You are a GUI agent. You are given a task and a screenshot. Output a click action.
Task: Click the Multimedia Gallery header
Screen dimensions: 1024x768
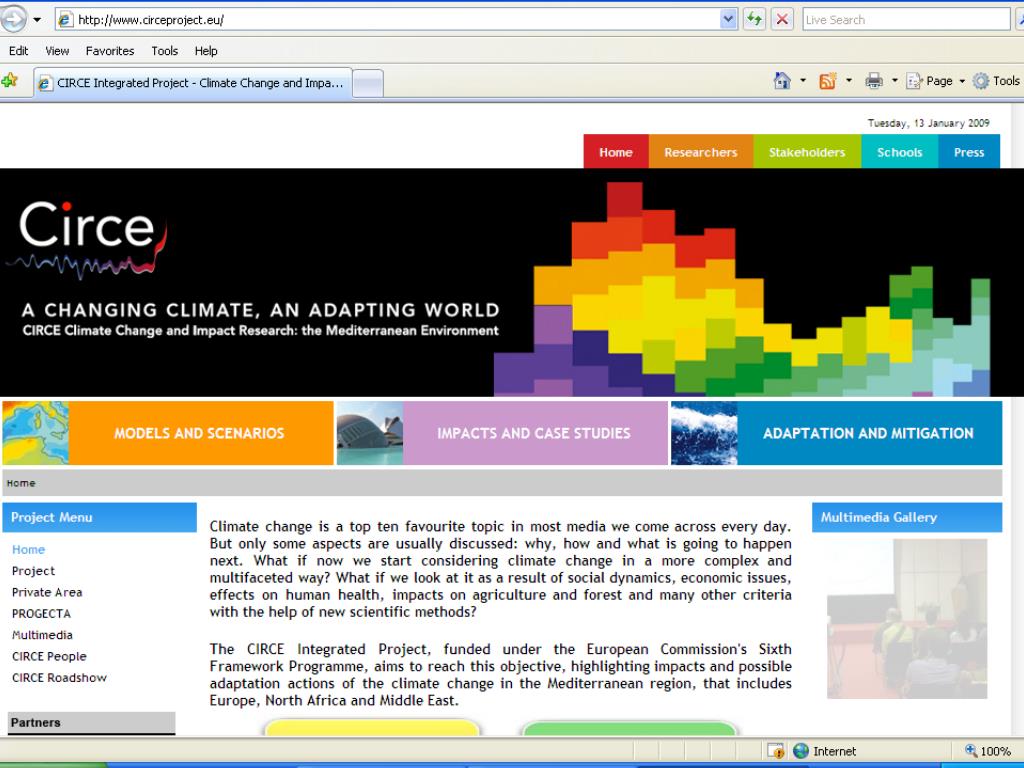[x=907, y=517]
